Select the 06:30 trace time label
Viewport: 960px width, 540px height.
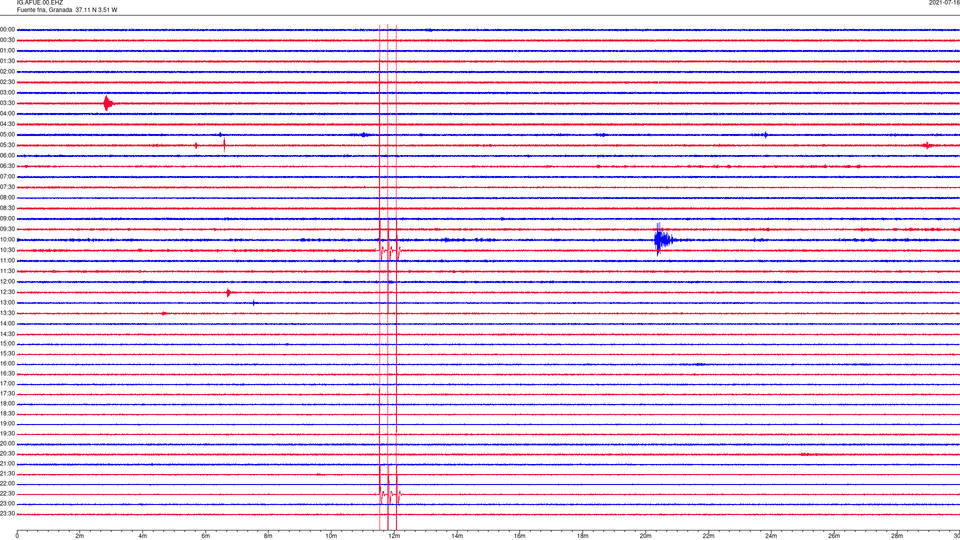(x=8, y=166)
